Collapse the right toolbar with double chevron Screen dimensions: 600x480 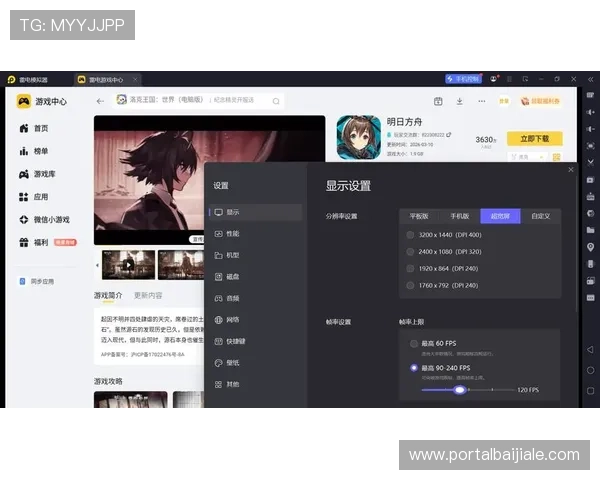point(590,79)
